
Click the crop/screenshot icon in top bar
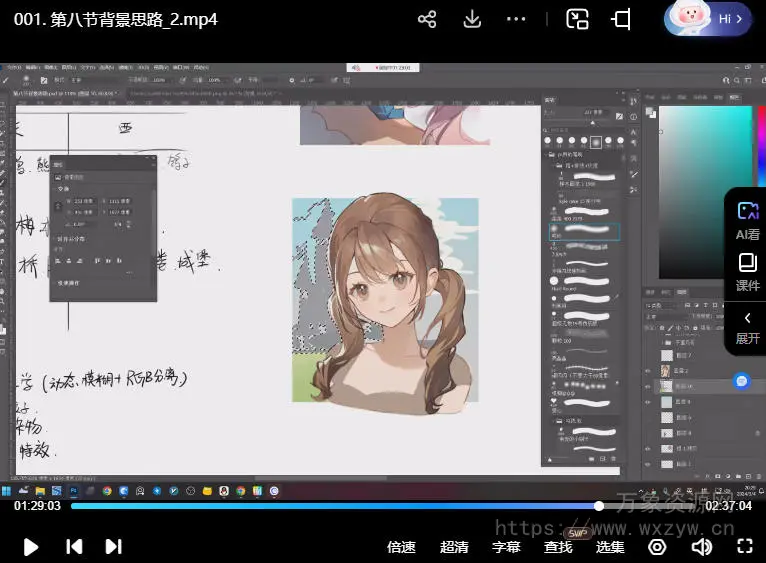pos(621,19)
